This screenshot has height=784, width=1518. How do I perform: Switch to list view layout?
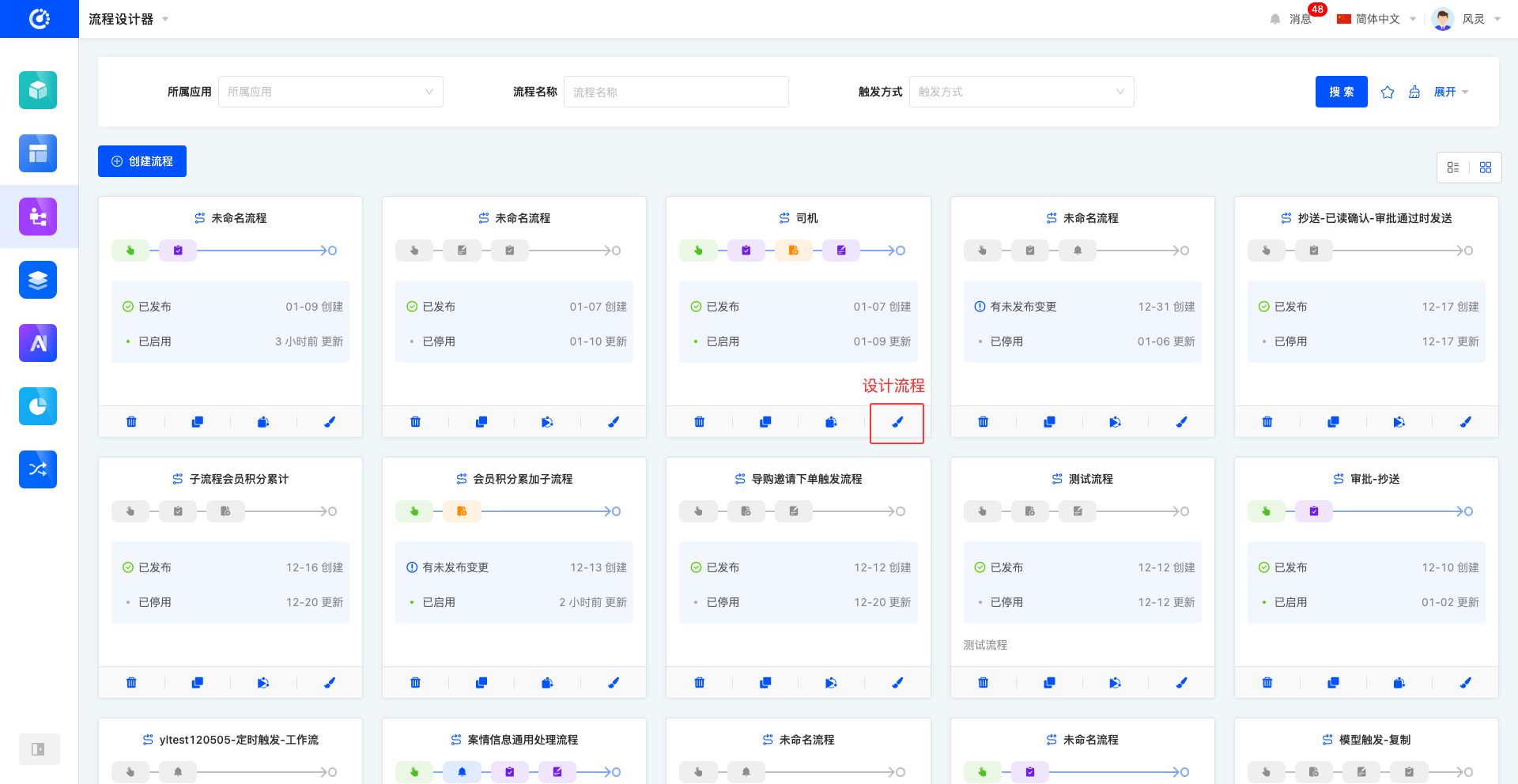1453,168
